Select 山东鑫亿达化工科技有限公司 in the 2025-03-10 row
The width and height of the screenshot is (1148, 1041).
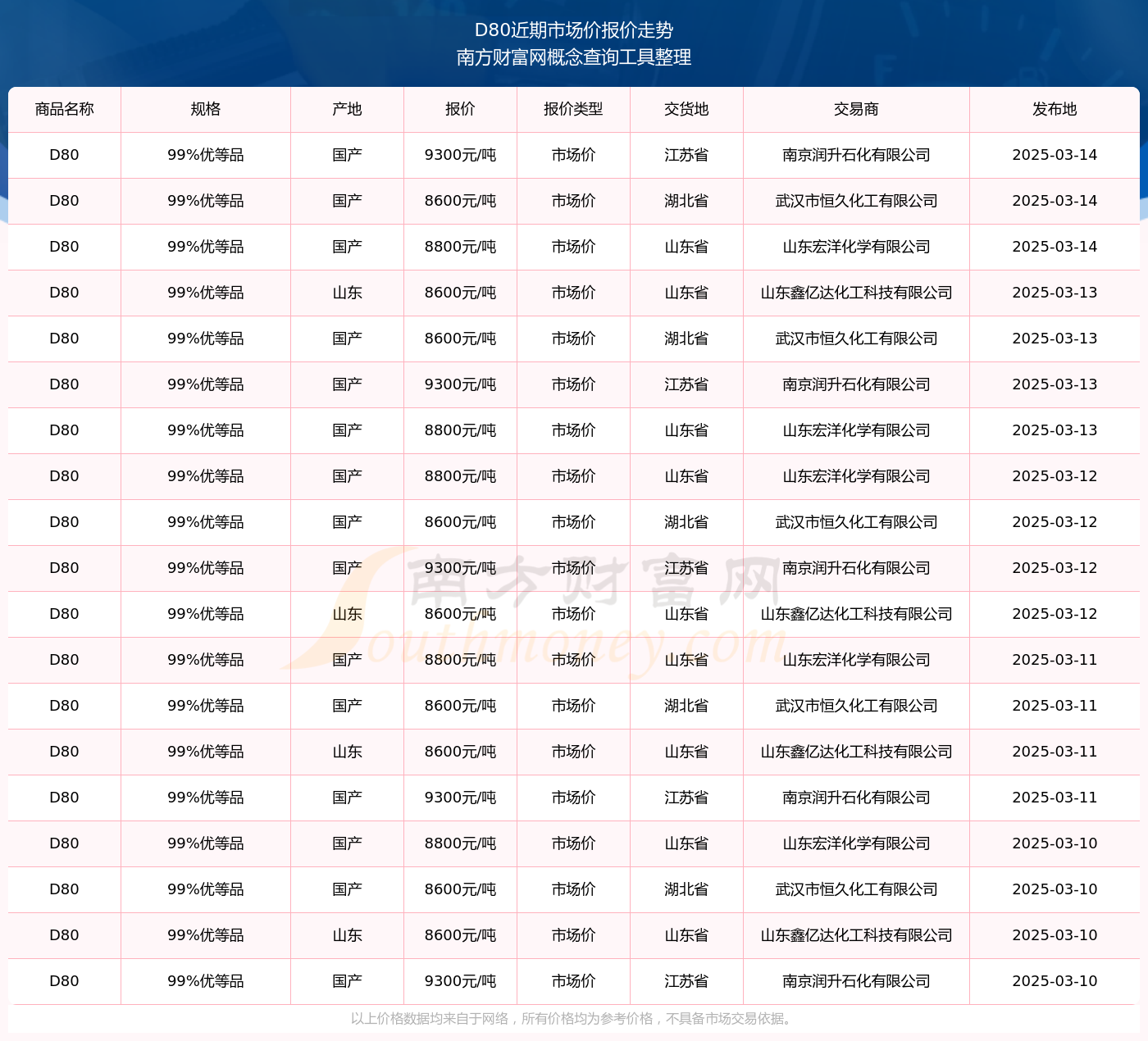pos(856,935)
